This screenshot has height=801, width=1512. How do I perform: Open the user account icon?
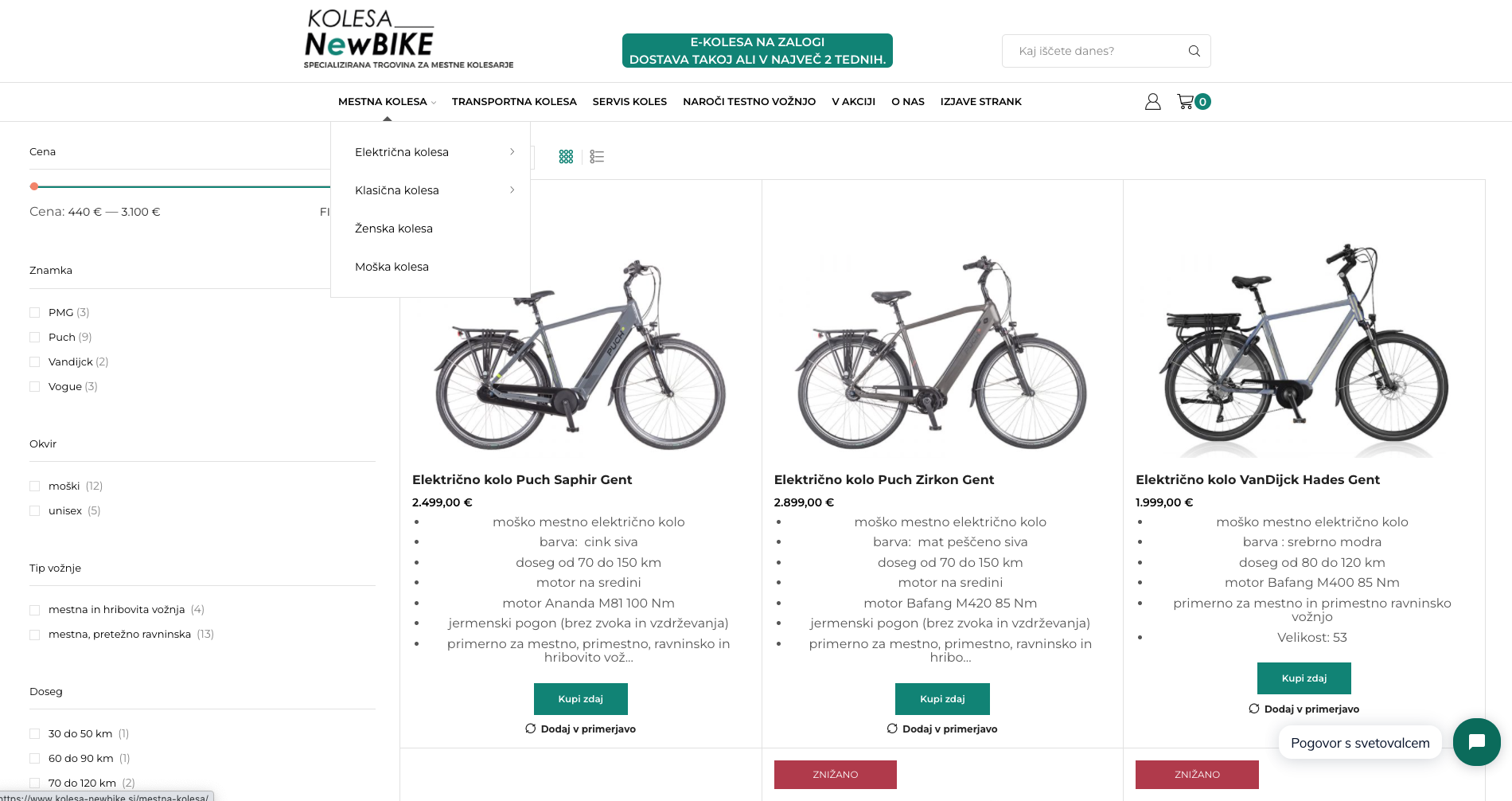(1152, 102)
